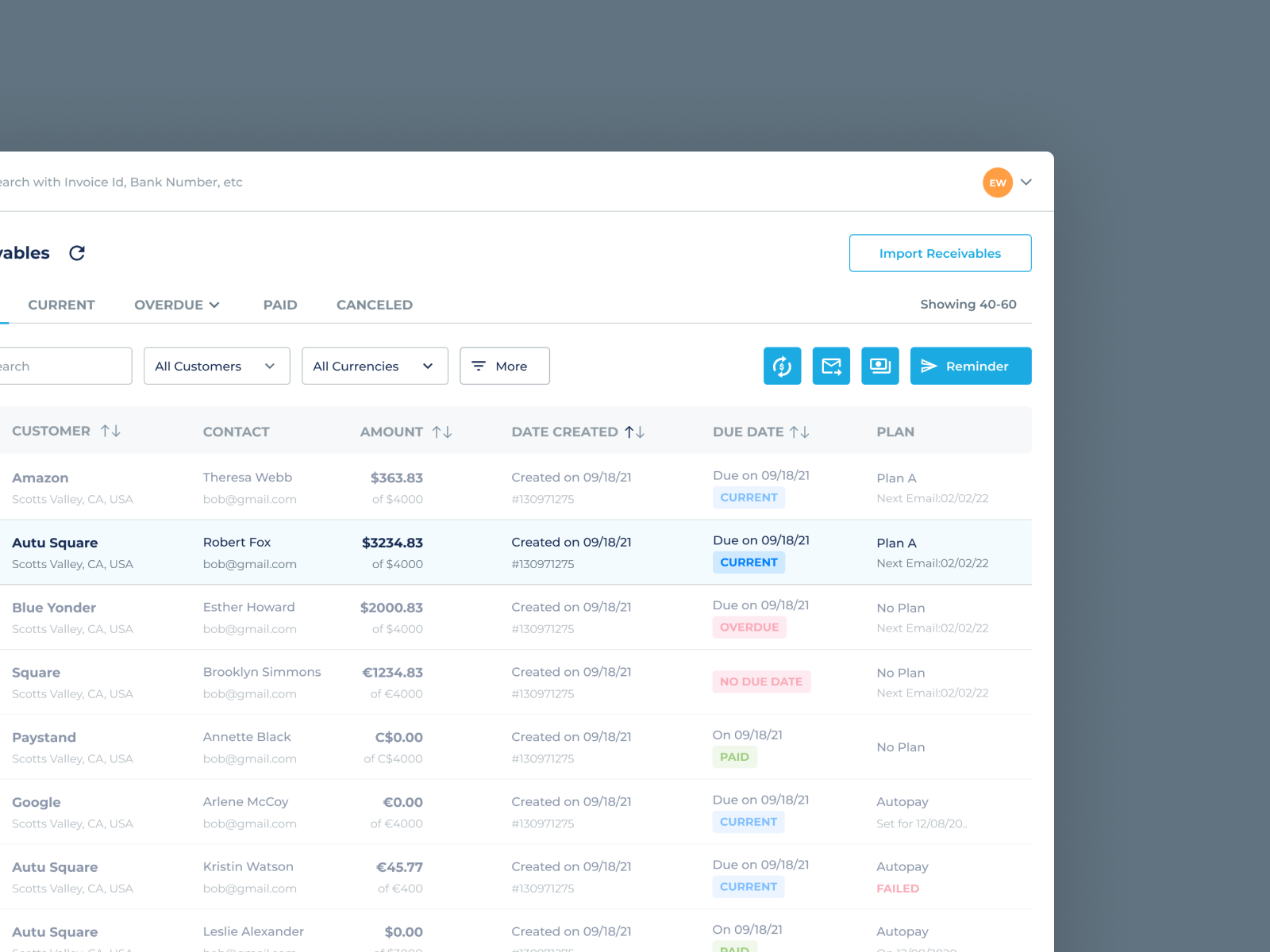Focus the invoice search bar at top

pyautogui.click(x=121, y=182)
